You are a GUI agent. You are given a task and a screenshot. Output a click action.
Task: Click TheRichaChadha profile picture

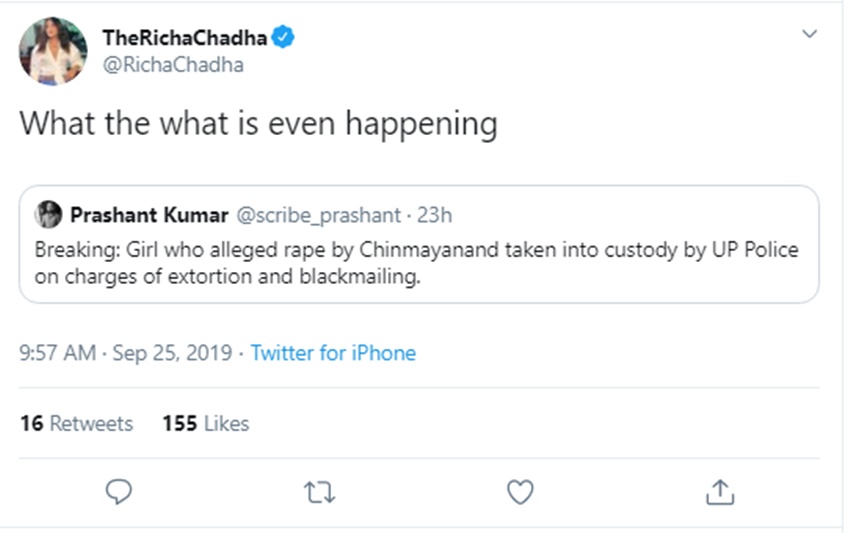[x=53, y=51]
